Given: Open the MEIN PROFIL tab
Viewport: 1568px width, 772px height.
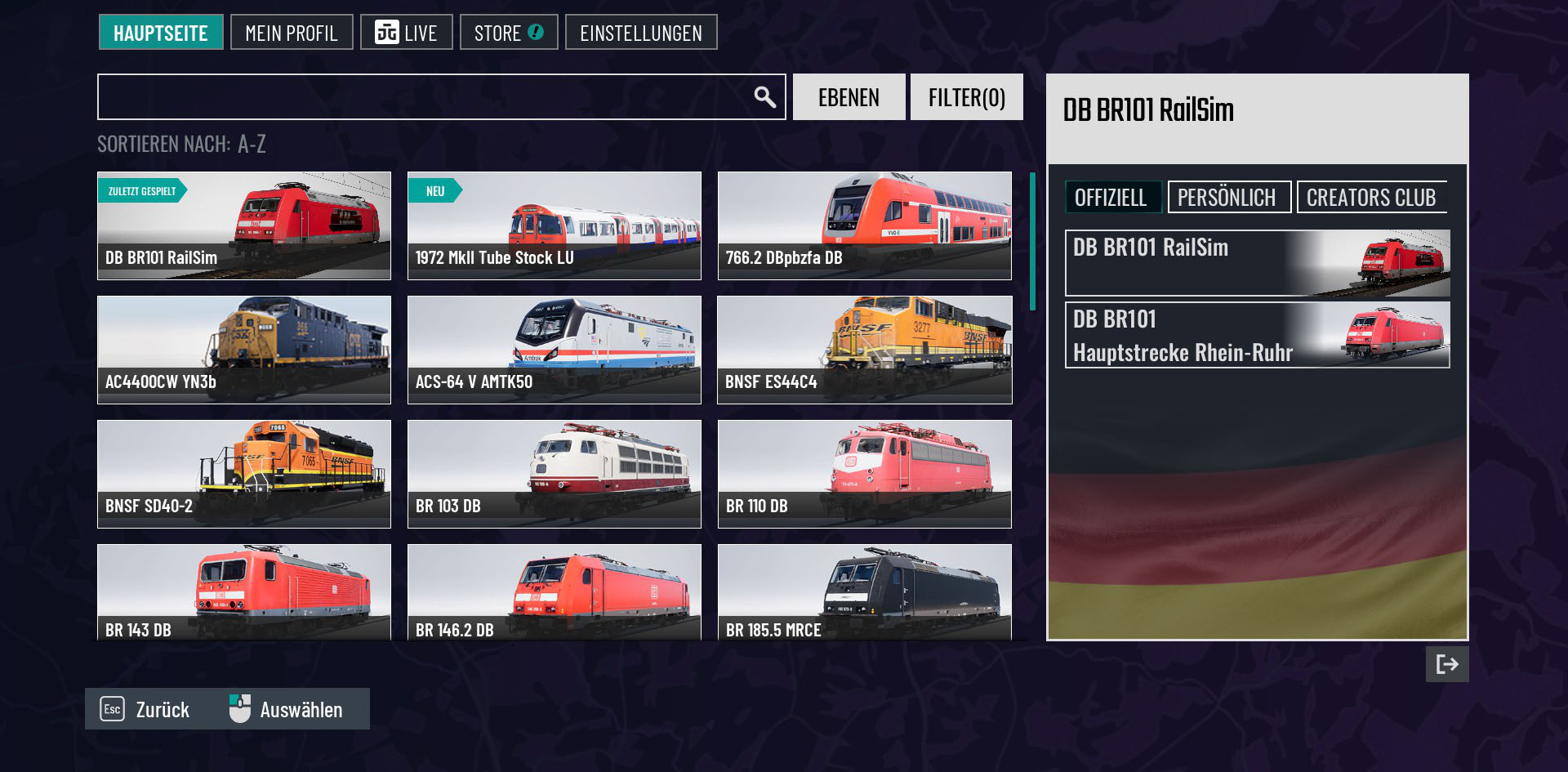Looking at the screenshot, I should click(x=292, y=33).
